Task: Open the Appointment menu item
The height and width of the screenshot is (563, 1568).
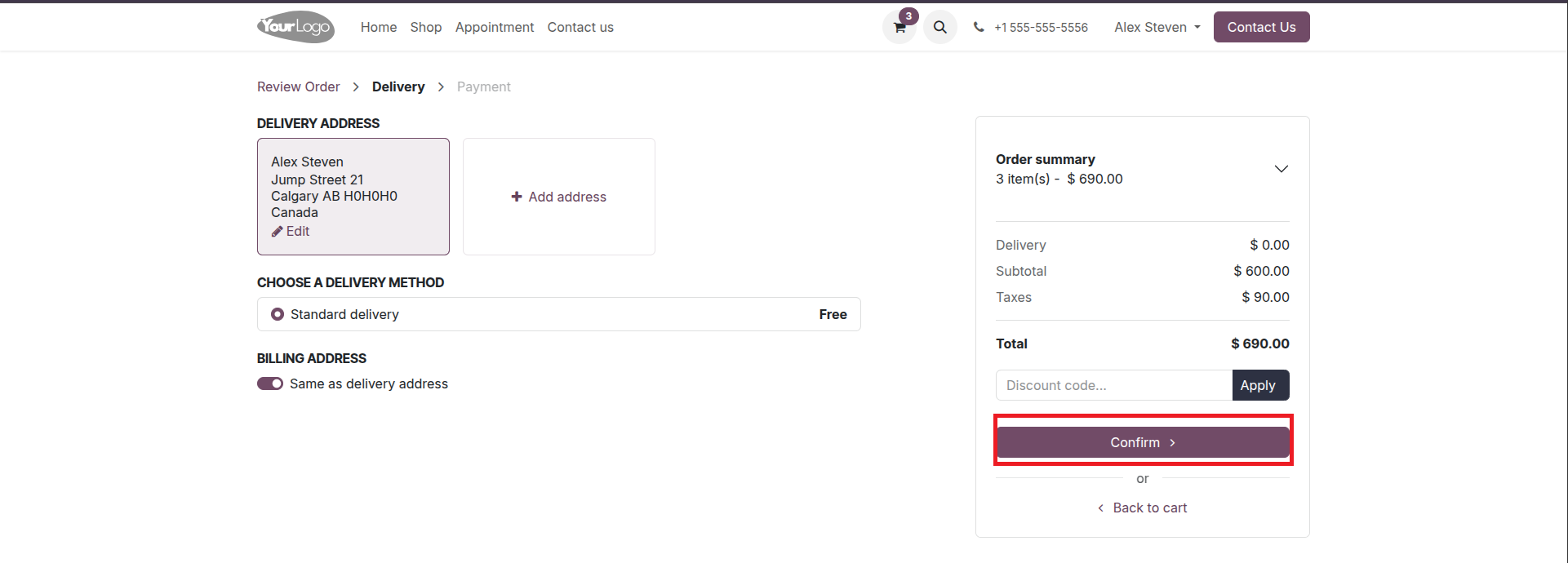Action: [495, 28]
